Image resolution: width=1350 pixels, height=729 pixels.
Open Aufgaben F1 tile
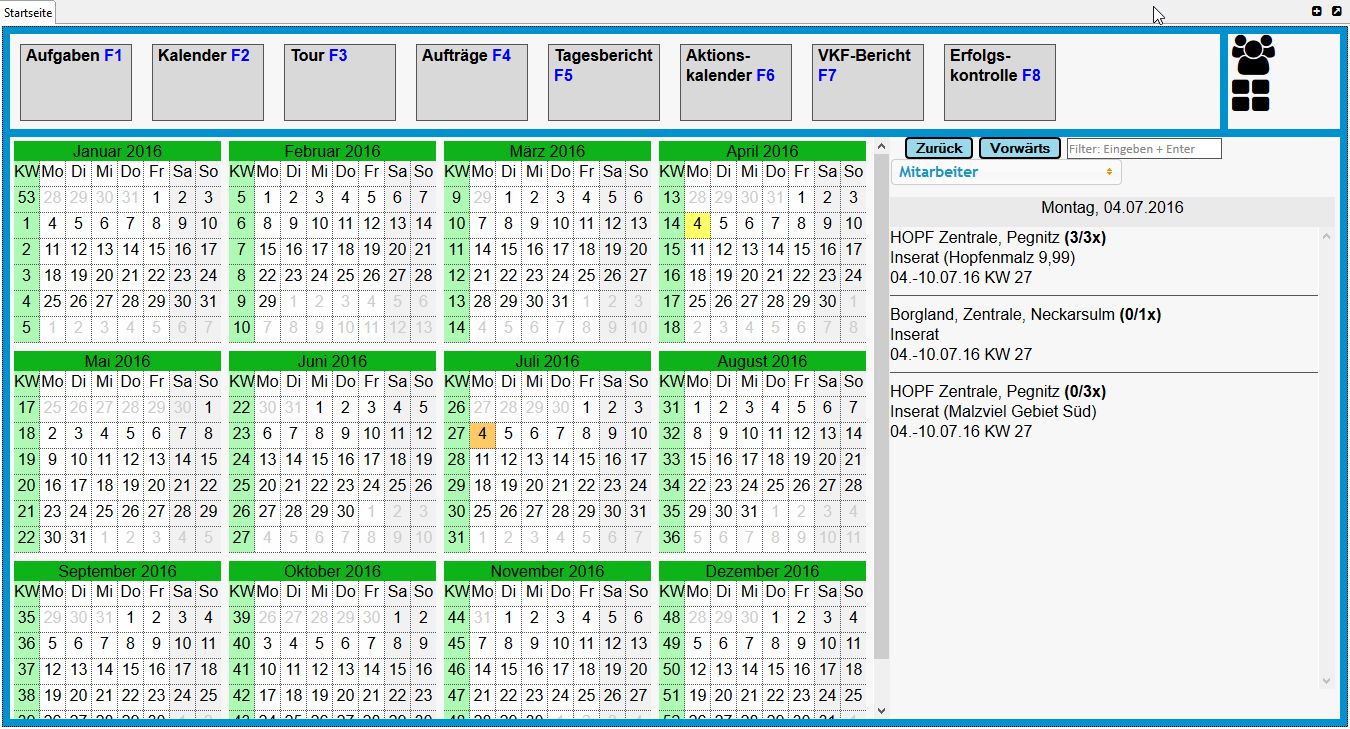click(76, 82)
